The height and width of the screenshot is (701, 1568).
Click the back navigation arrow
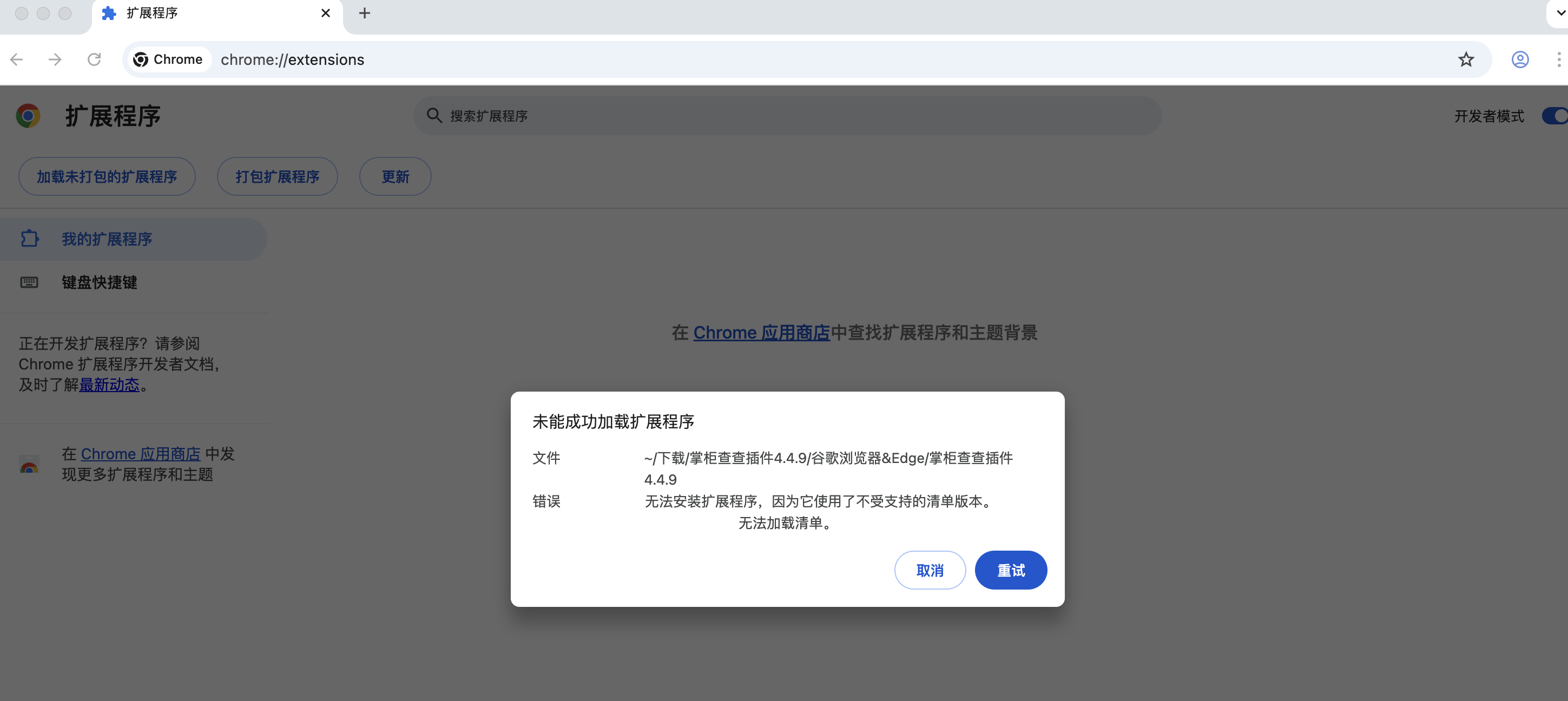pyautogui.click(x=16, y=59)
